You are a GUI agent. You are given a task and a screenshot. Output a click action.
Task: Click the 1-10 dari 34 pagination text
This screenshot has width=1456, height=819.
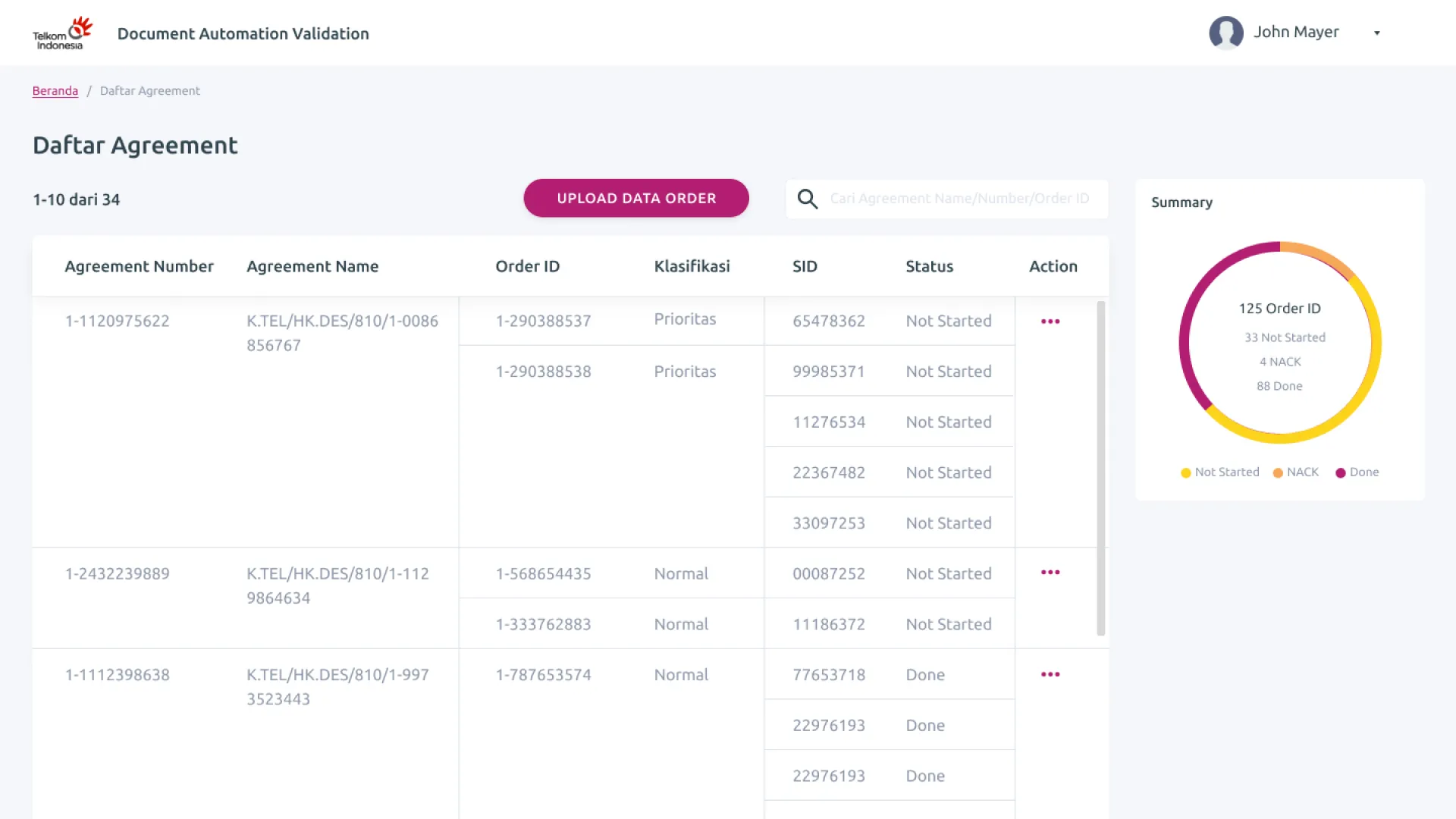pyautogui.click(x=77, y=199)
